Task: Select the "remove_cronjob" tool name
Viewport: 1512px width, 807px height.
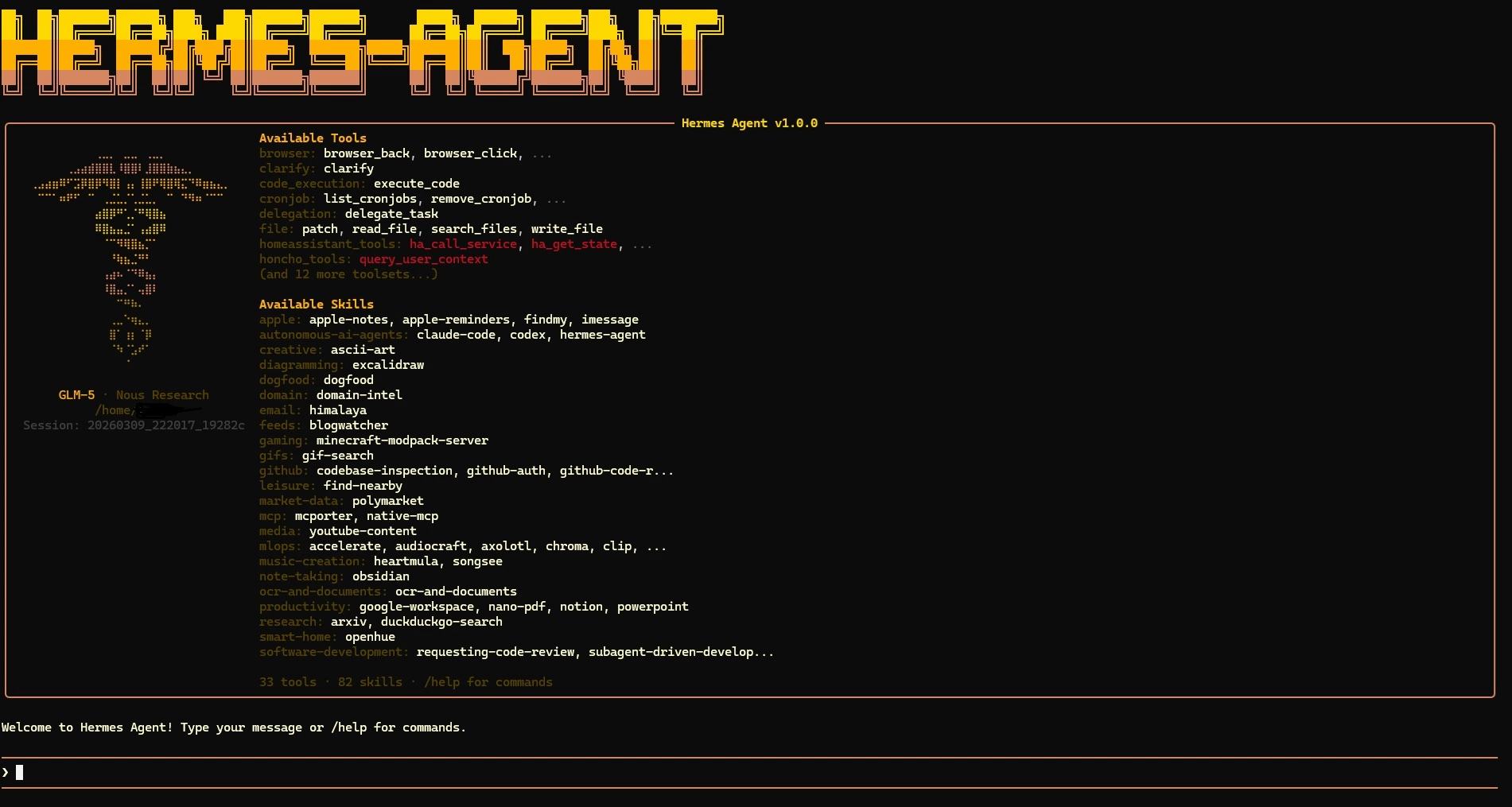Action: point(481,199)
